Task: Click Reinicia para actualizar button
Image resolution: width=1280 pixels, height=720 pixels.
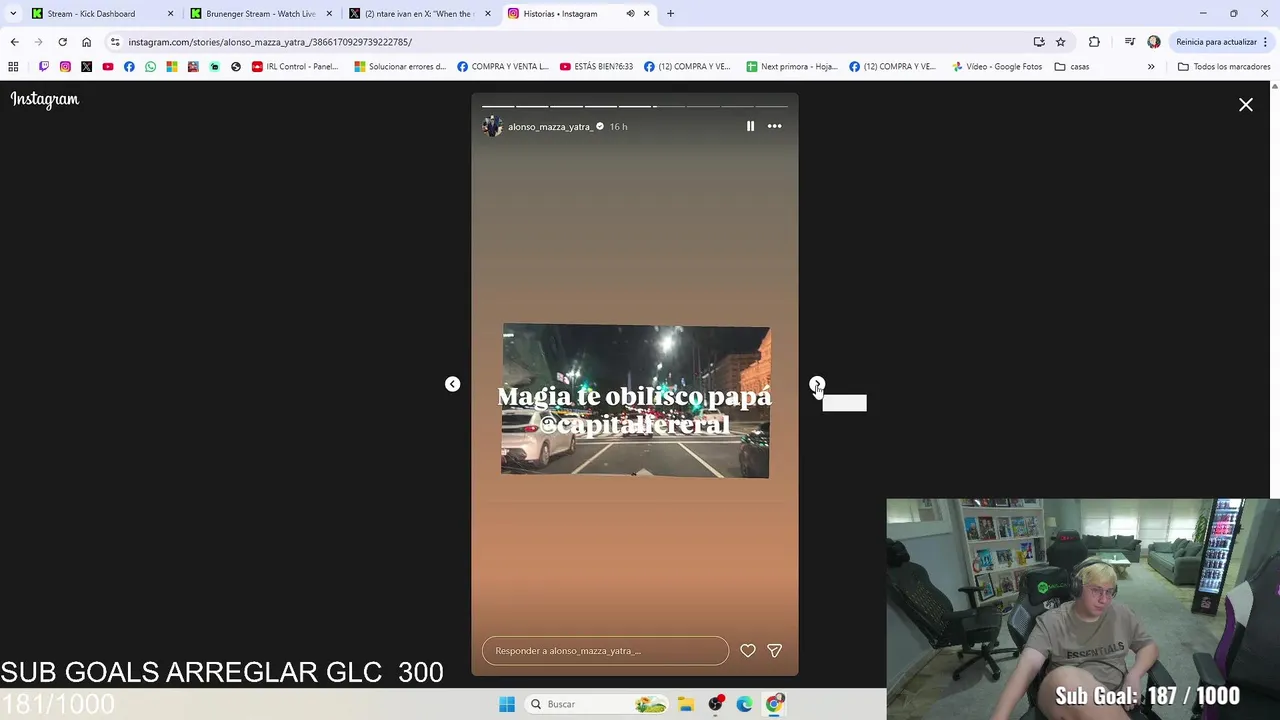Action: click(x=1216, y=42)
